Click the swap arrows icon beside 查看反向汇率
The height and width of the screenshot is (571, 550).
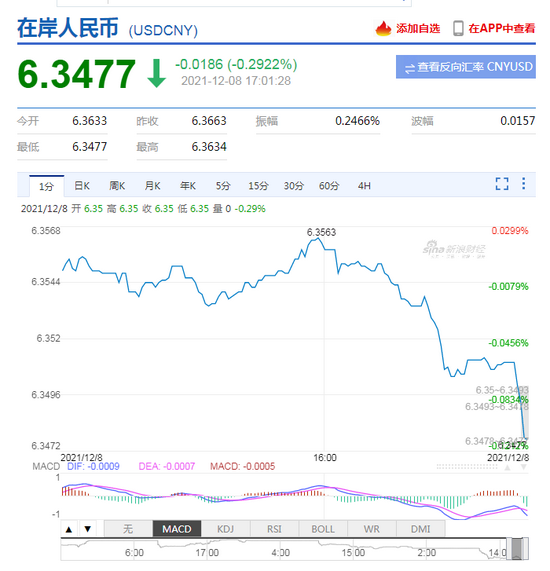click(x=409, y=68)
